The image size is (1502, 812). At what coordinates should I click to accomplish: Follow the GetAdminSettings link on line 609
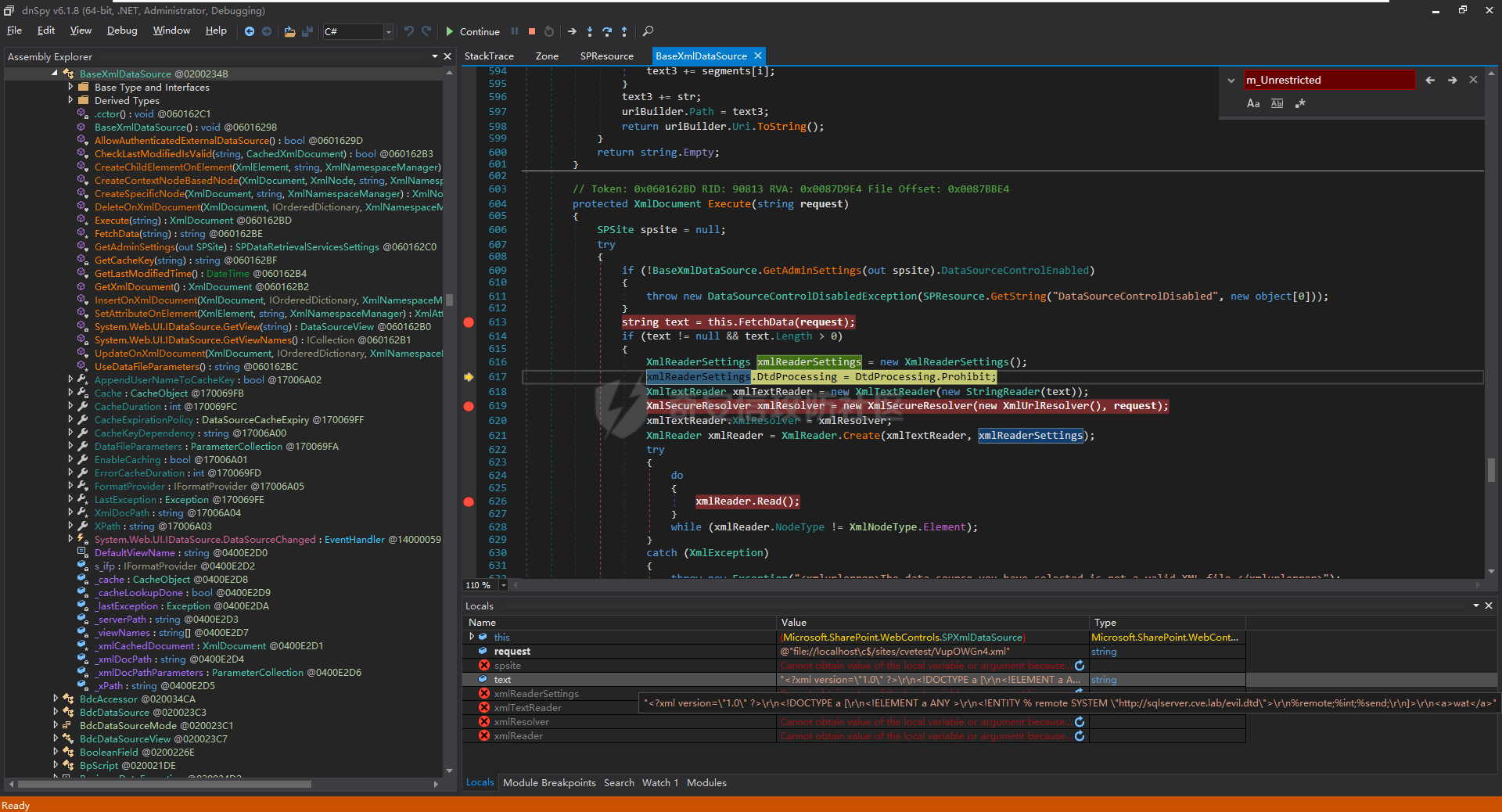812,271
